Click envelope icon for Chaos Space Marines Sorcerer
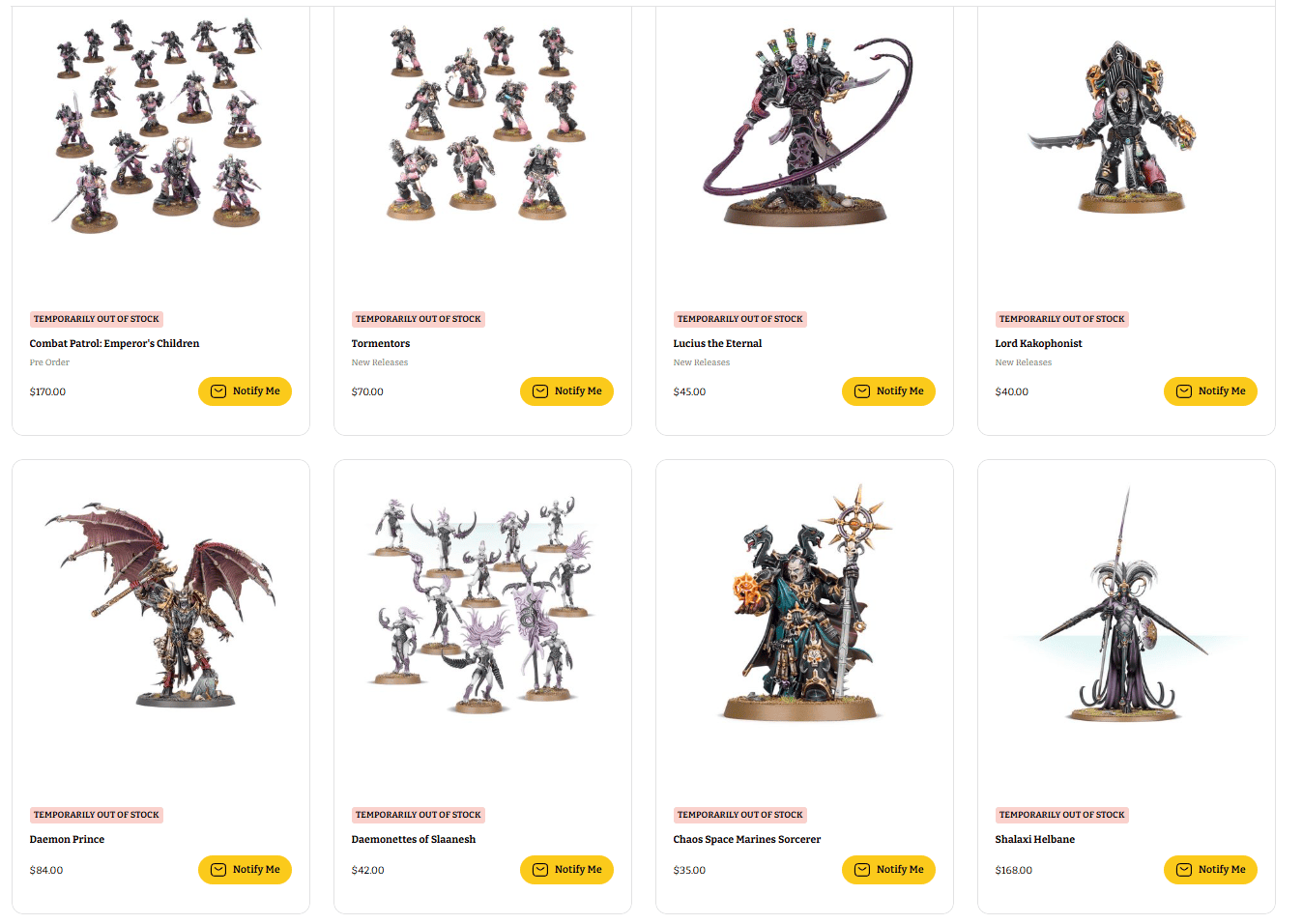The height and width of the screenshot is (924, 1303). point(862,870)
